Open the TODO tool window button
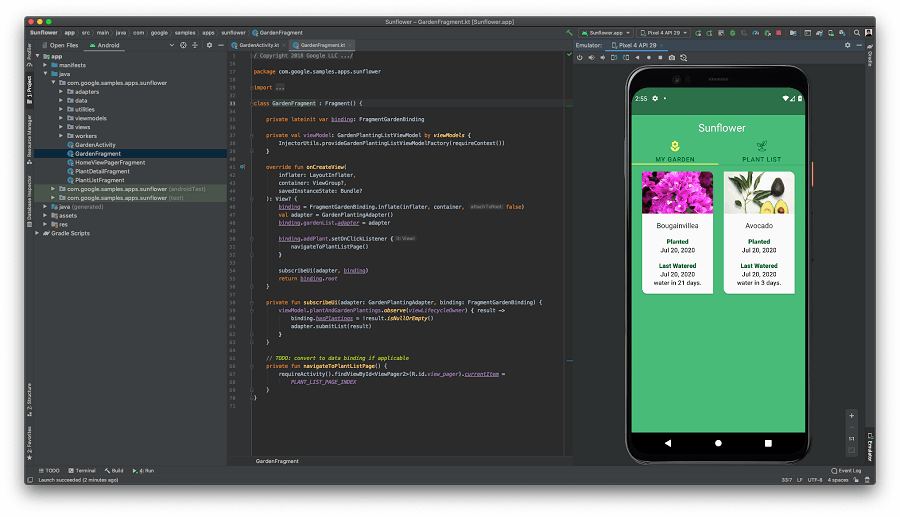900x517 pixels. [x=49, y=471]
